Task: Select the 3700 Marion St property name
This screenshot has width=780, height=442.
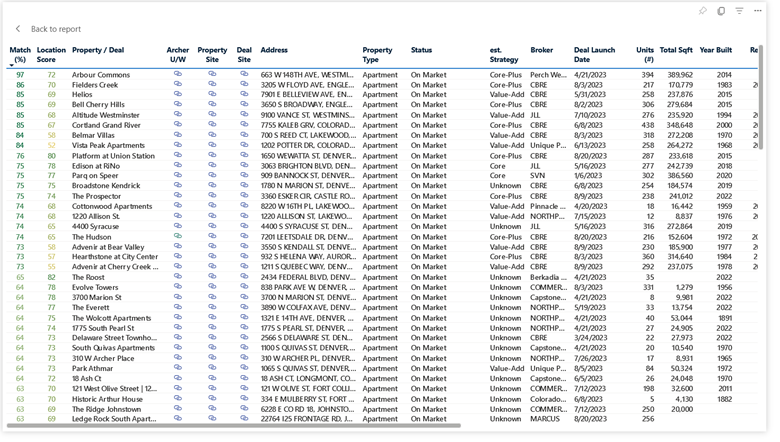Action: click(x=97, y=297)
